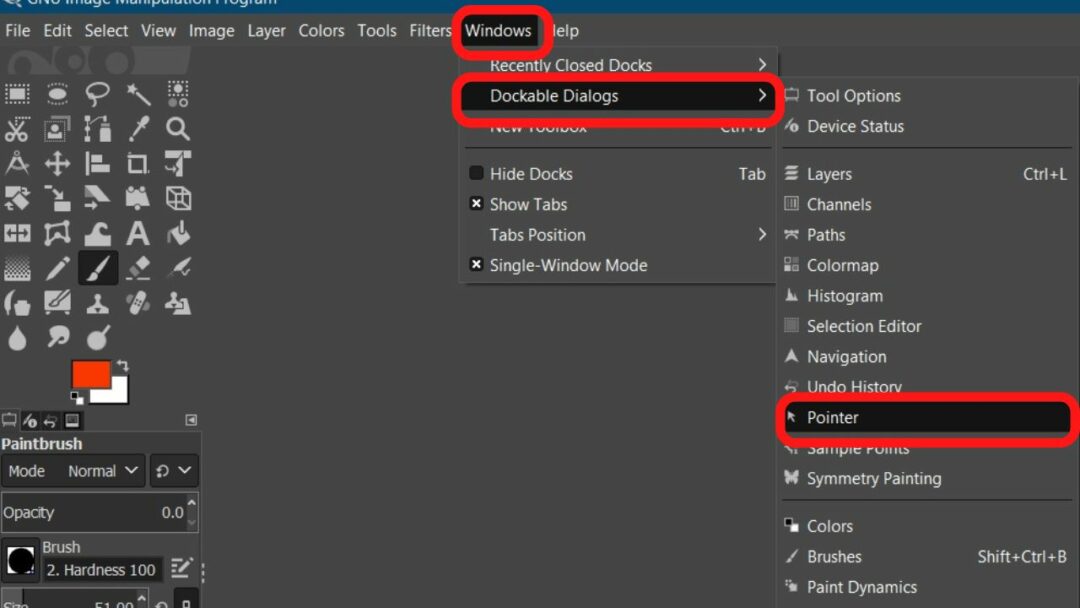Choose Pointer from Dockable Dialogs
1080x608 pixels.
click(x=833, y=418)
